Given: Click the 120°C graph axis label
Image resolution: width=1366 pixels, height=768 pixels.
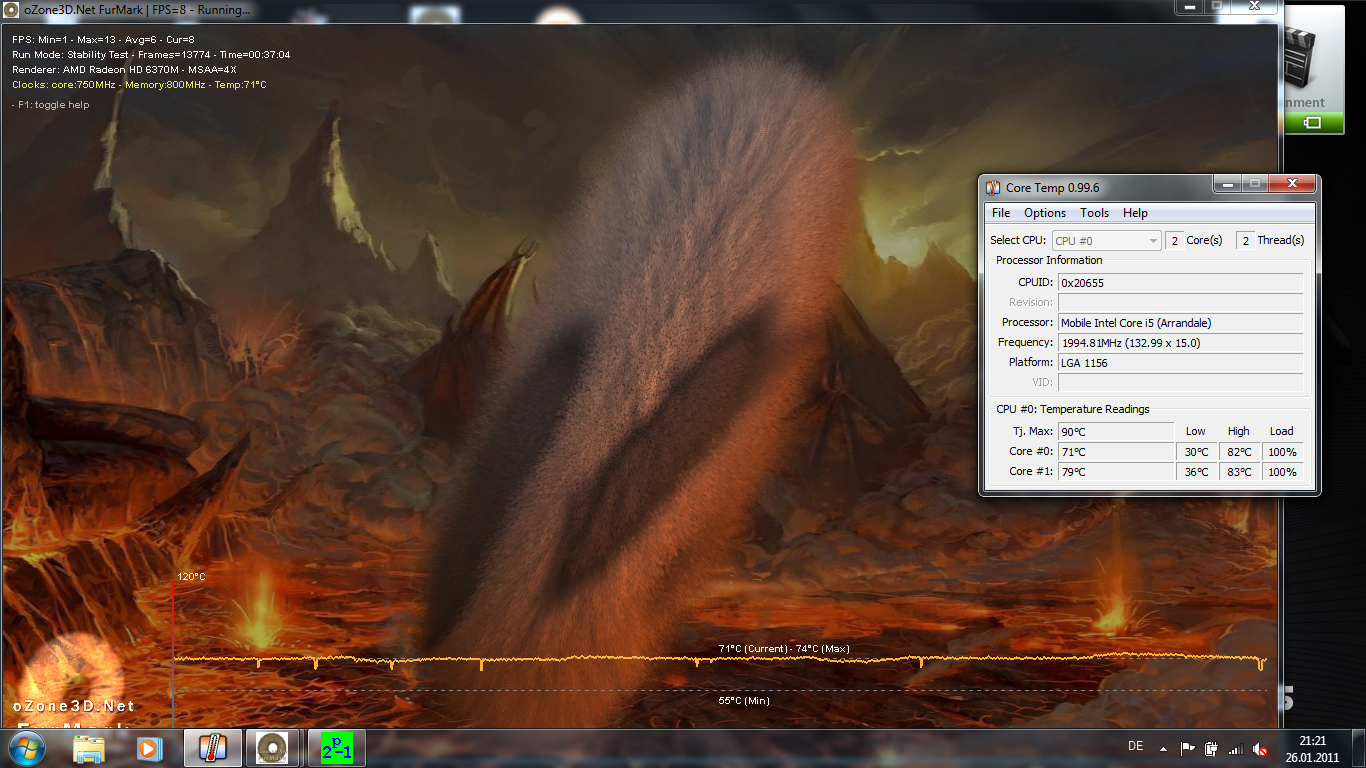Looking at the screenshot, I should 191,577.
